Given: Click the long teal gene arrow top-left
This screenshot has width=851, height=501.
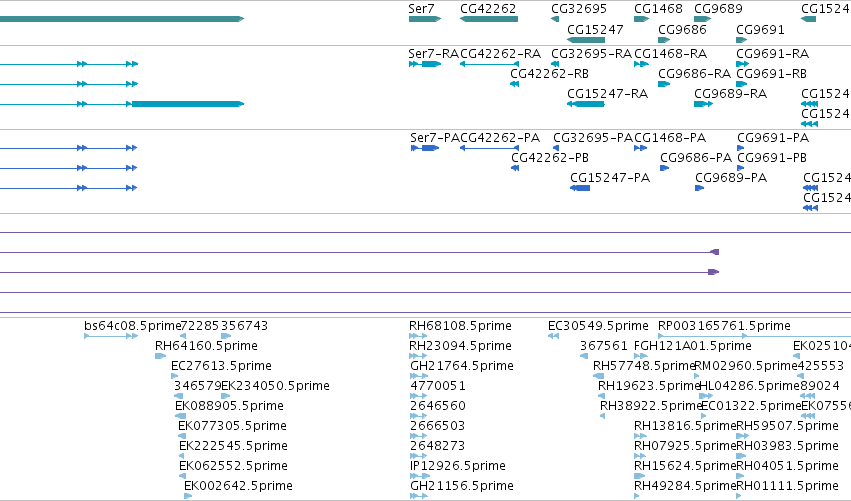Looking at the screenshot, I should tap(122, 19).
